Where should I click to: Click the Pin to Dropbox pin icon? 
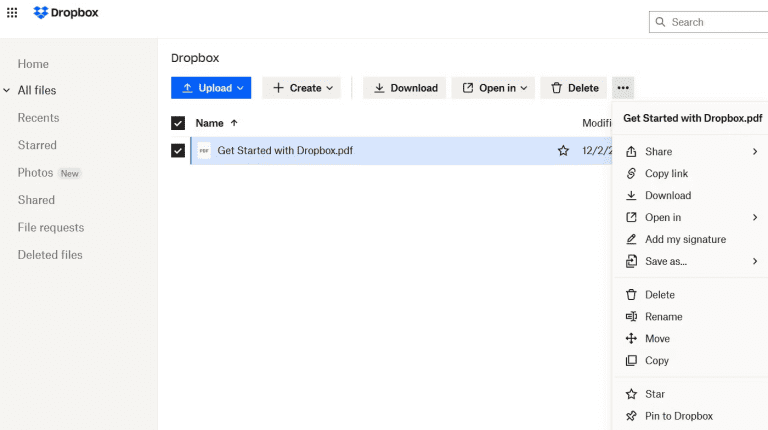pos(631,416)
